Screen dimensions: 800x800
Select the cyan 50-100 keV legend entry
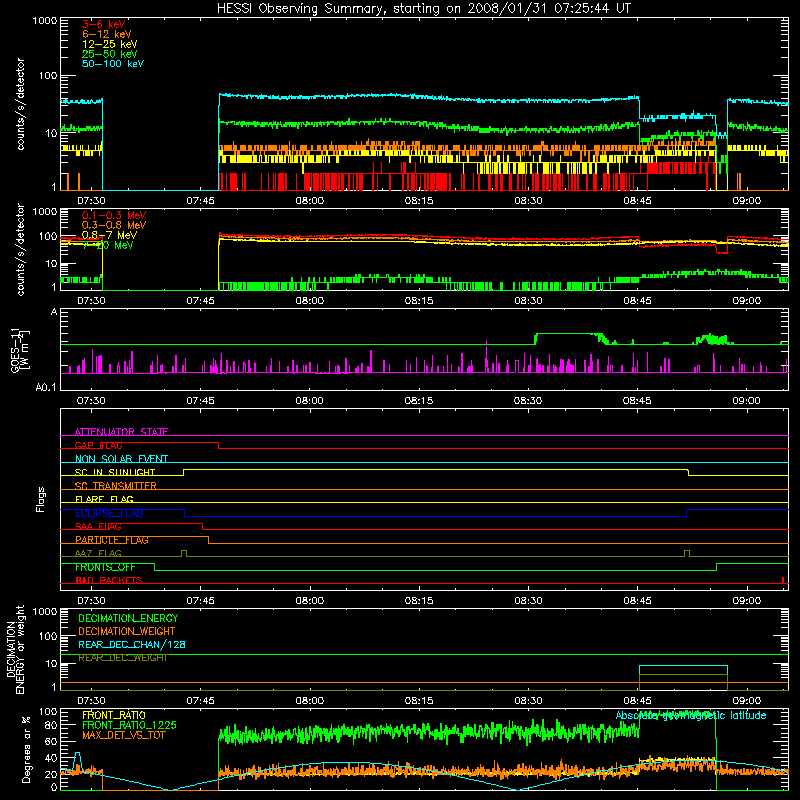click(x=113, y=64)
